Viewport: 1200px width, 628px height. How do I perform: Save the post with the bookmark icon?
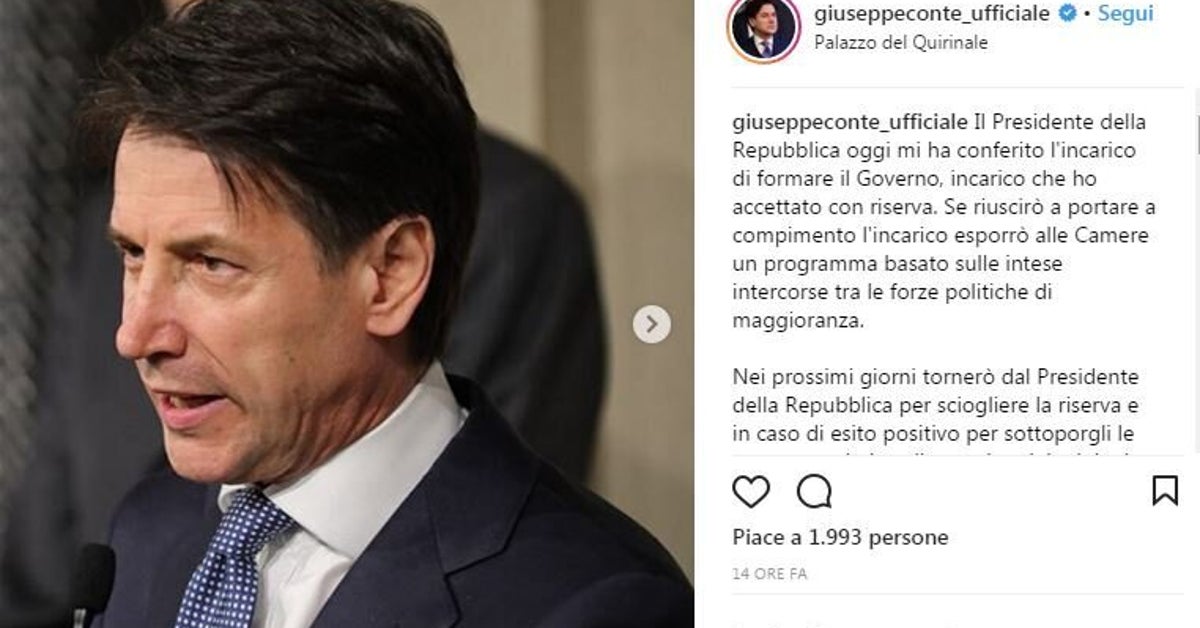click(1165, 490)
